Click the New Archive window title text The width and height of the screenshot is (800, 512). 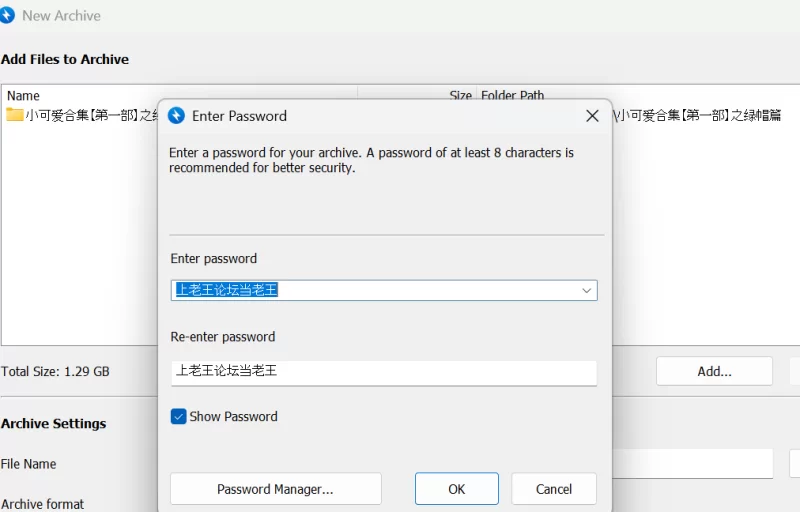pos(61,15)
